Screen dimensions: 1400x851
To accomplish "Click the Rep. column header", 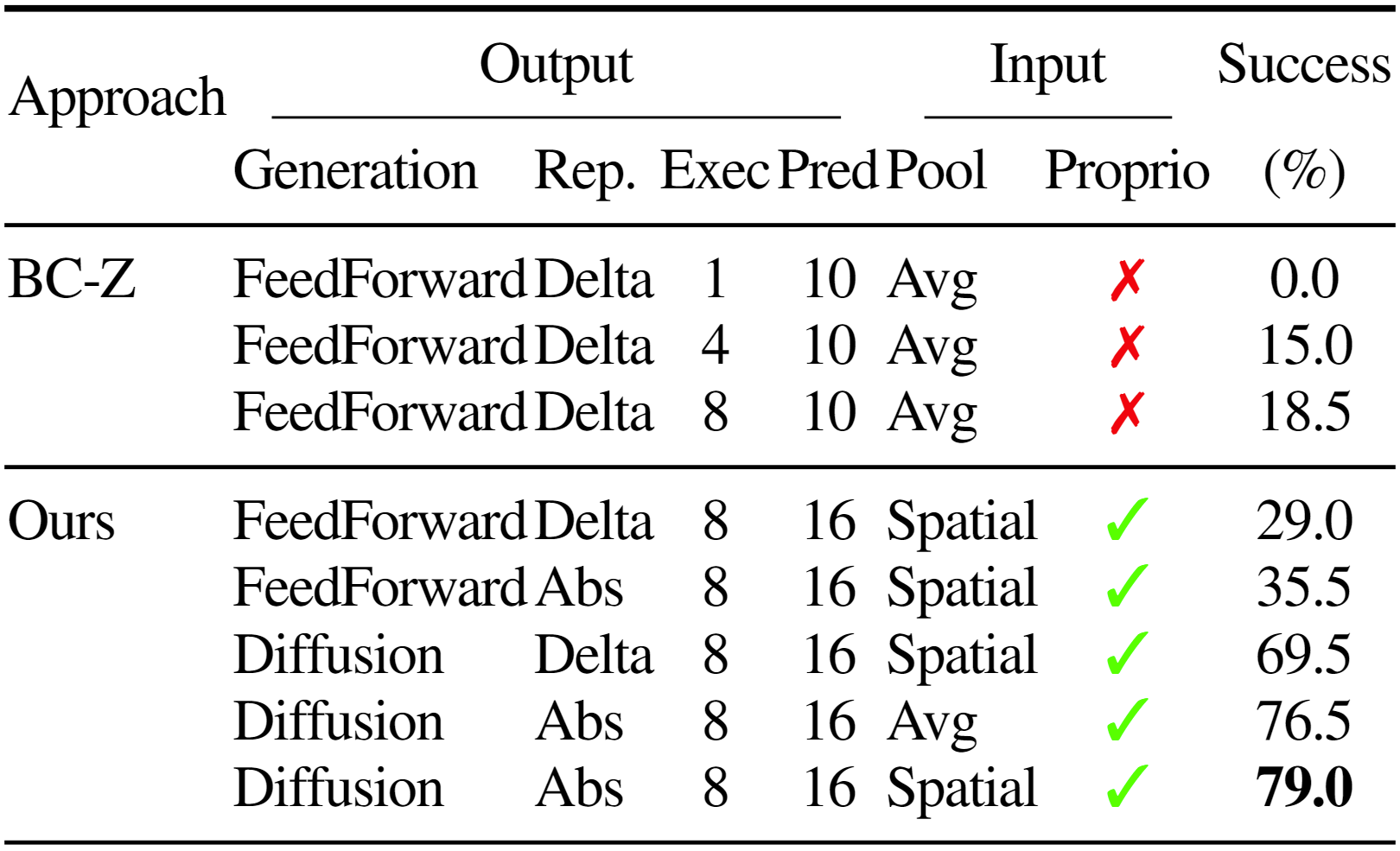I will [585, 173].
